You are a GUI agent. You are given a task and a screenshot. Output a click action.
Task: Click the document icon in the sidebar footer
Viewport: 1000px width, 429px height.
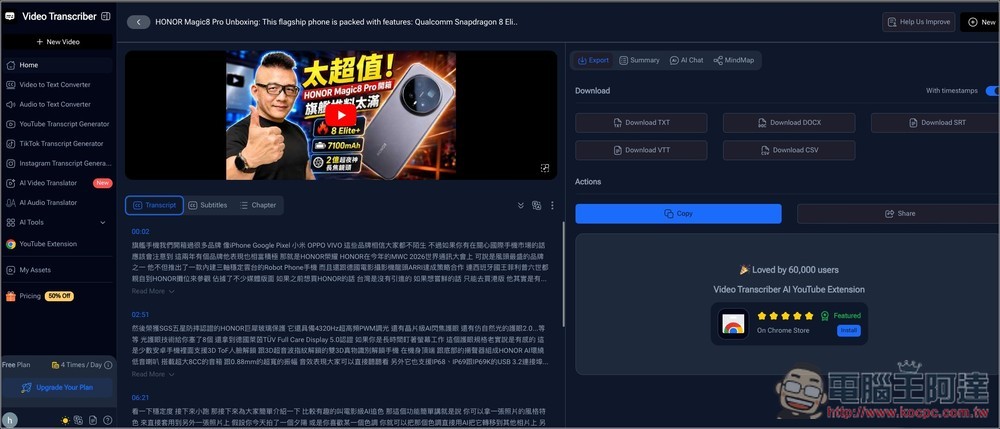(93, 420)
